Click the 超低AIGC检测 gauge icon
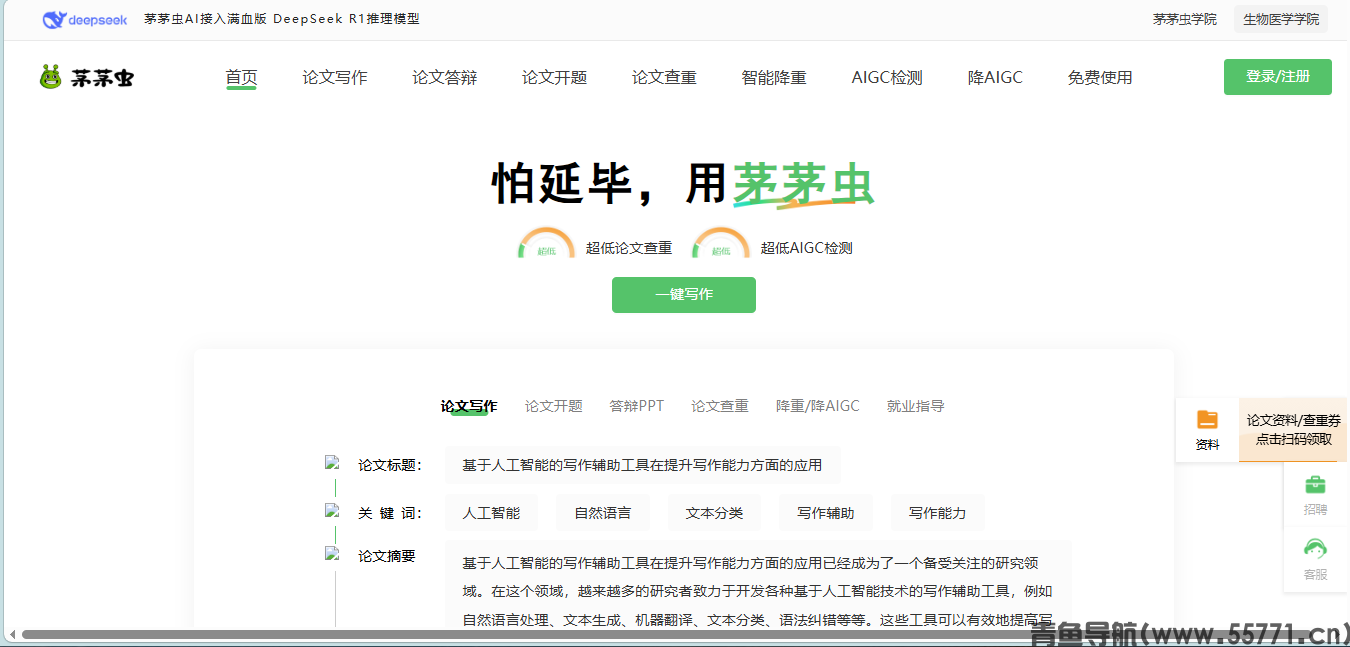 721,243
